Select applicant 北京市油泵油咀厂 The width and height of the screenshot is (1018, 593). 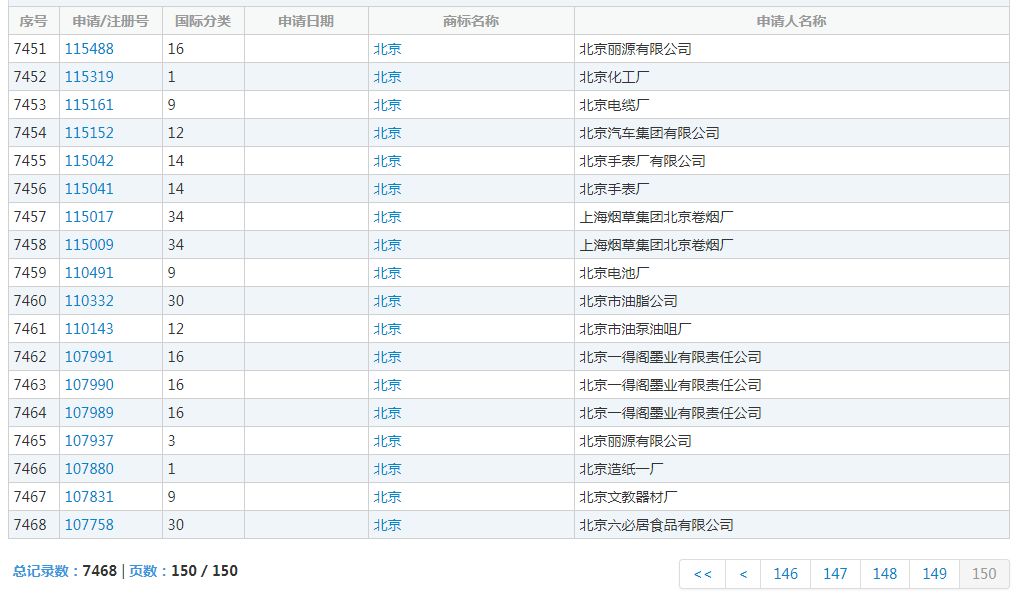tap(635, 329)
